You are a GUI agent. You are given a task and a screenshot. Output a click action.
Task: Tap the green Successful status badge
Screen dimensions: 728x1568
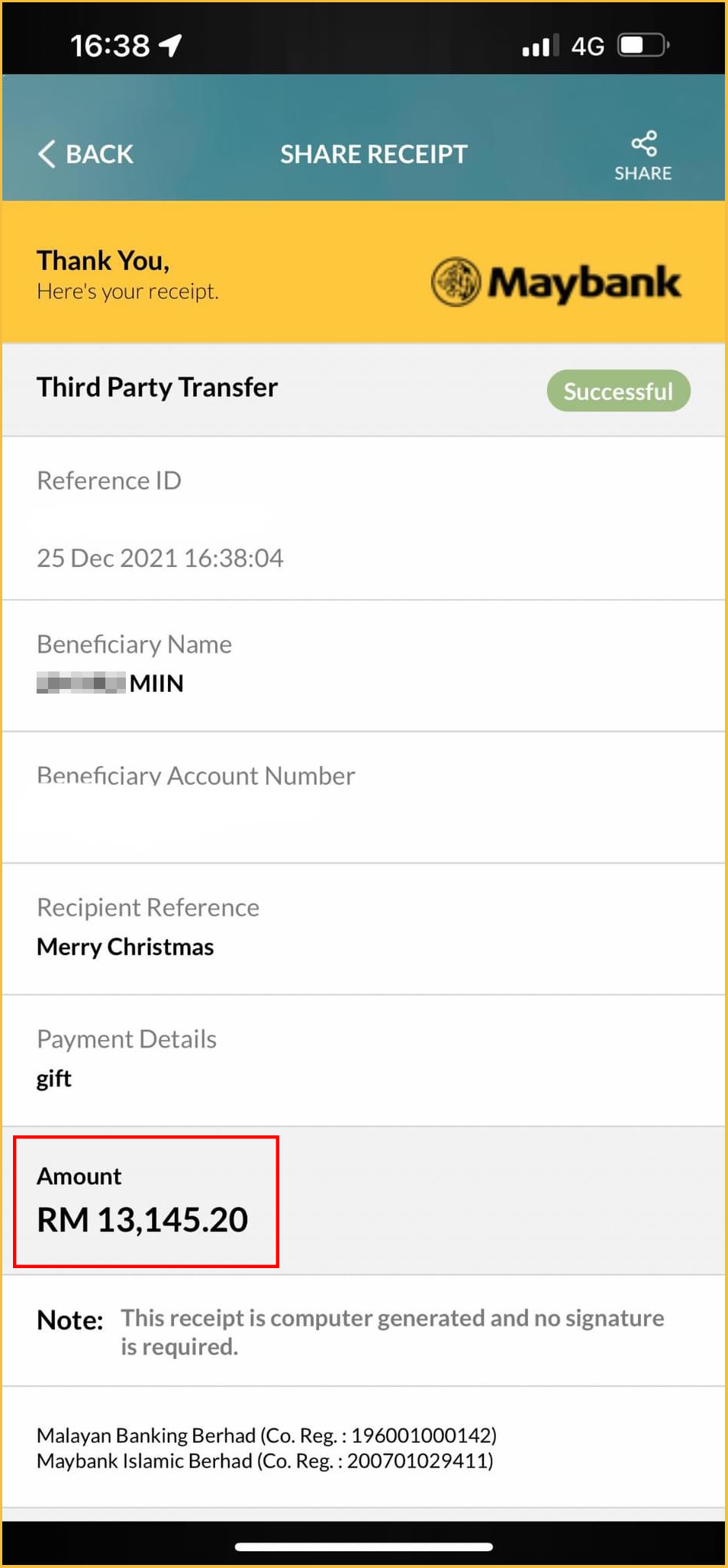618,391
